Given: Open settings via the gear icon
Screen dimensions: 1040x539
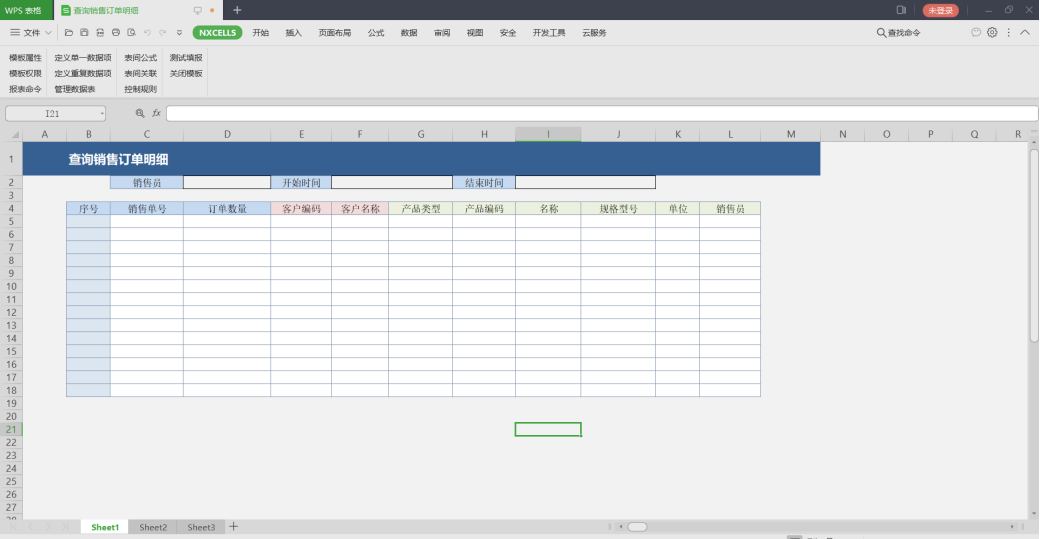Looking at the screenshot, I should pos(992,32).
